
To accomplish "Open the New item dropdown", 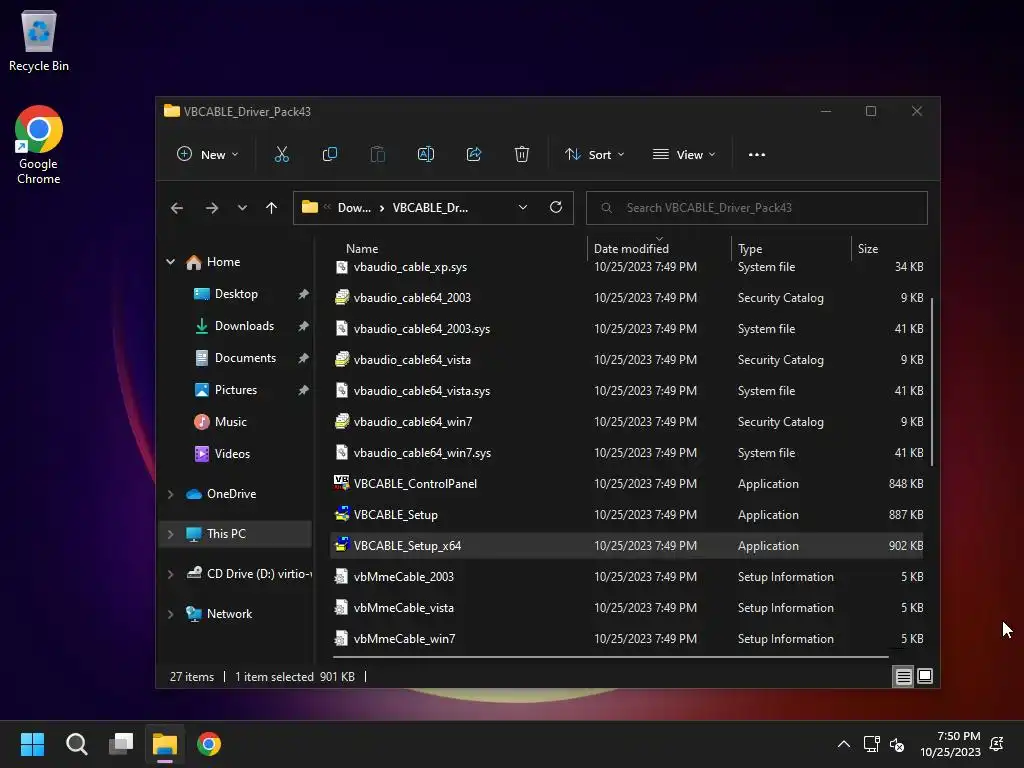I will pyautogui.click(x=208, y=155).
